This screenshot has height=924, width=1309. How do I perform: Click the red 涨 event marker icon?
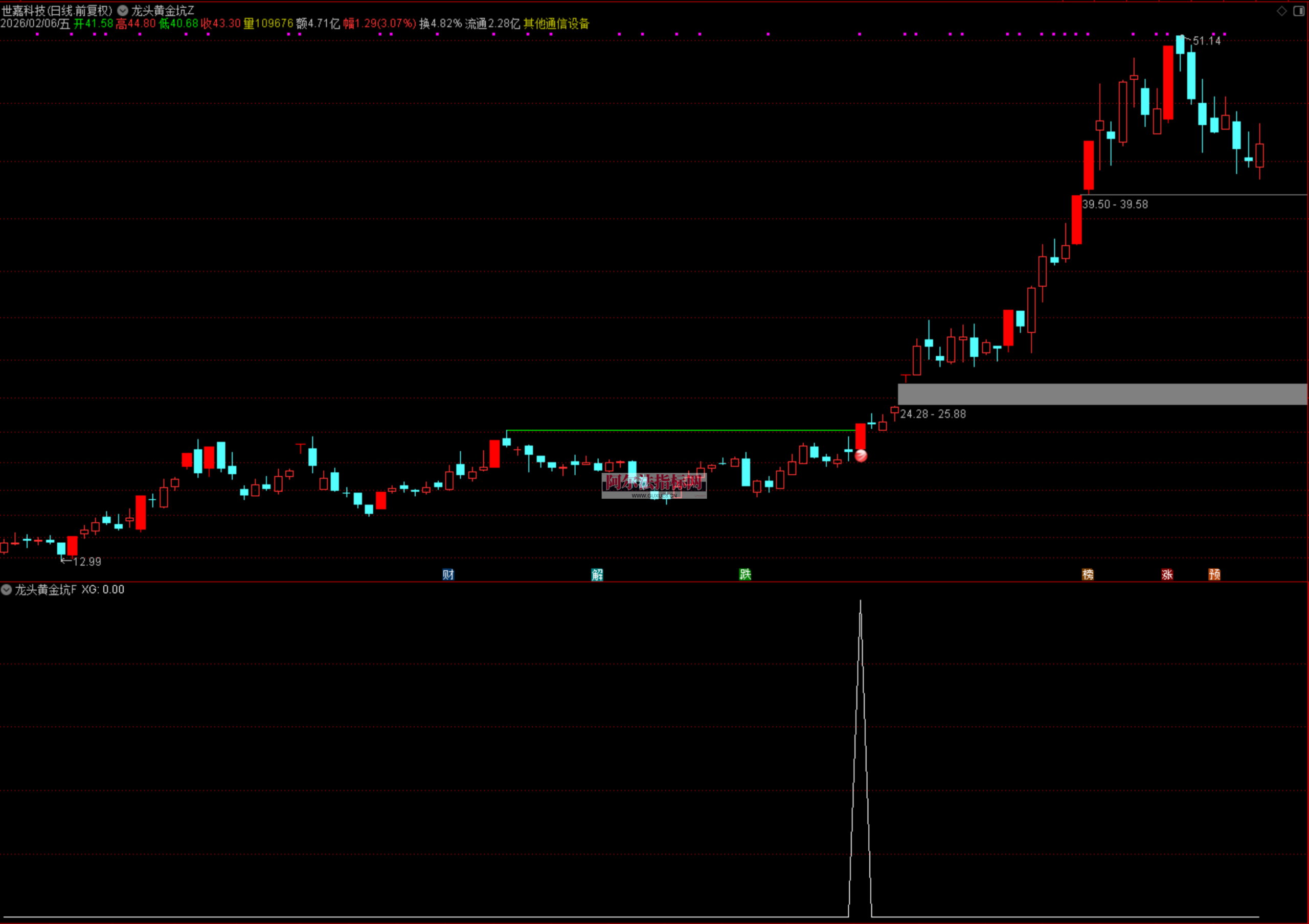pyautogui.click(x=1167, y=574)
